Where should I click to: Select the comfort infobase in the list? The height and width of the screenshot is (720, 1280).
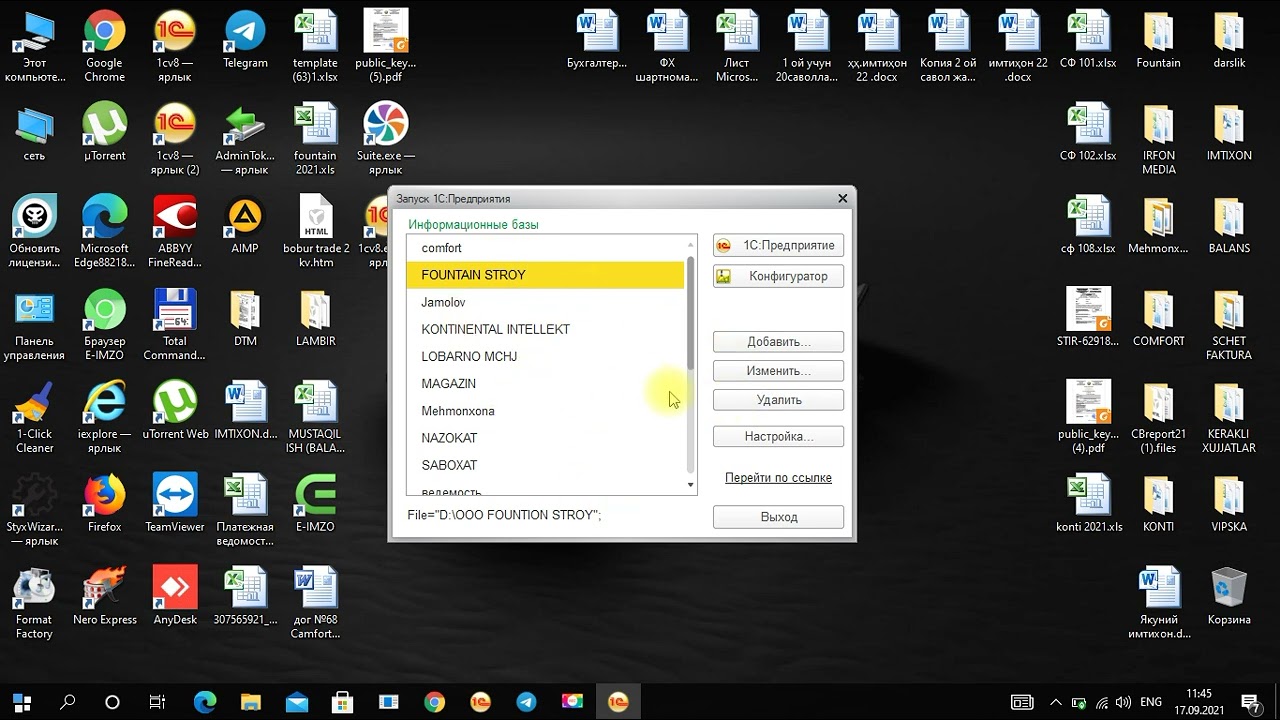coord(545,248)
